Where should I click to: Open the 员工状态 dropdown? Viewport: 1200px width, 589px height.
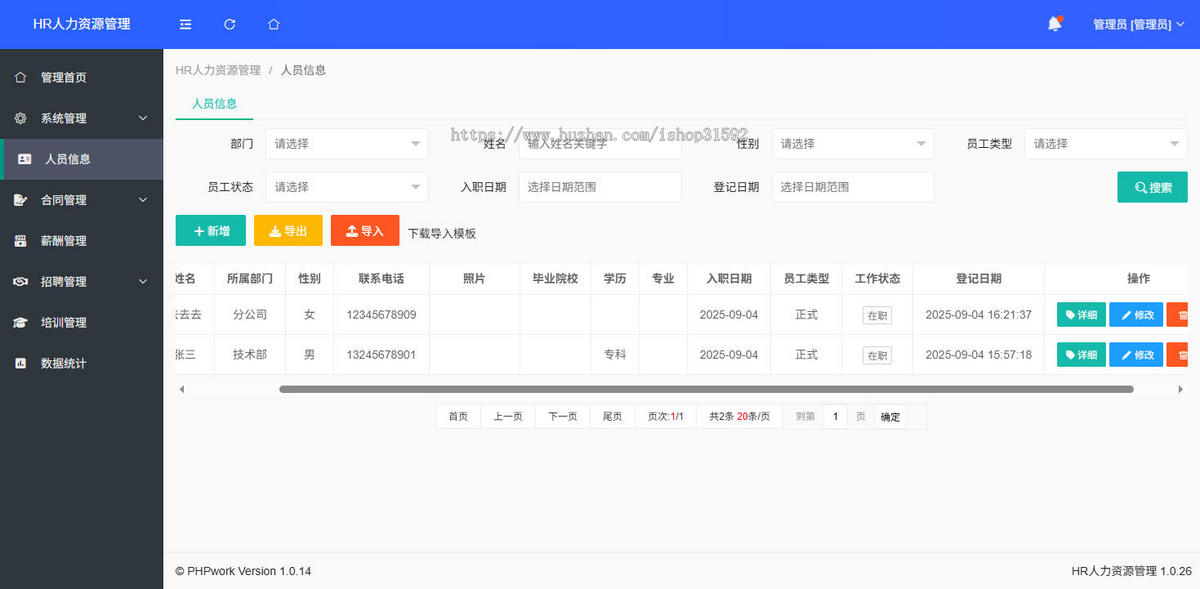pyautogui.click(x=346, y=187)
